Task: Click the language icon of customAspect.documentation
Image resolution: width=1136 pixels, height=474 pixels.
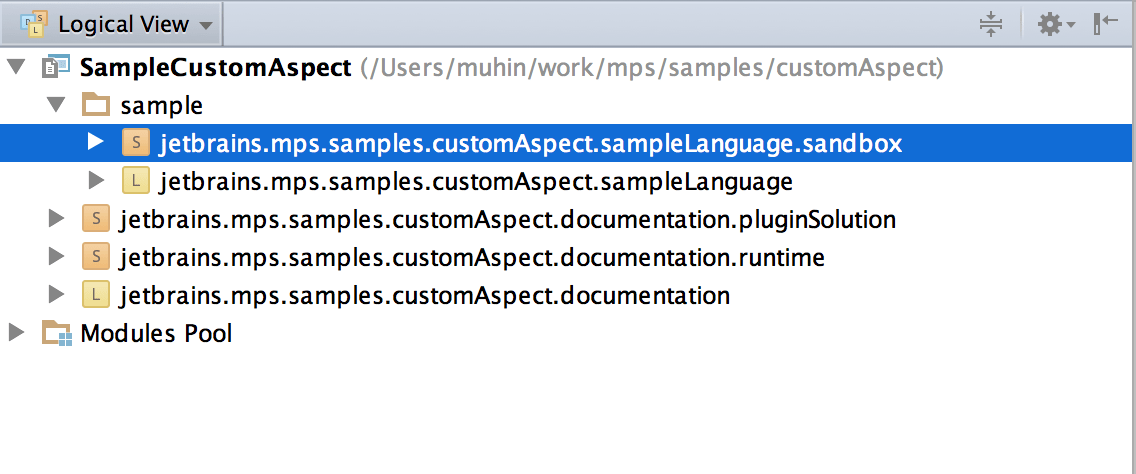Action: point(96,295)
